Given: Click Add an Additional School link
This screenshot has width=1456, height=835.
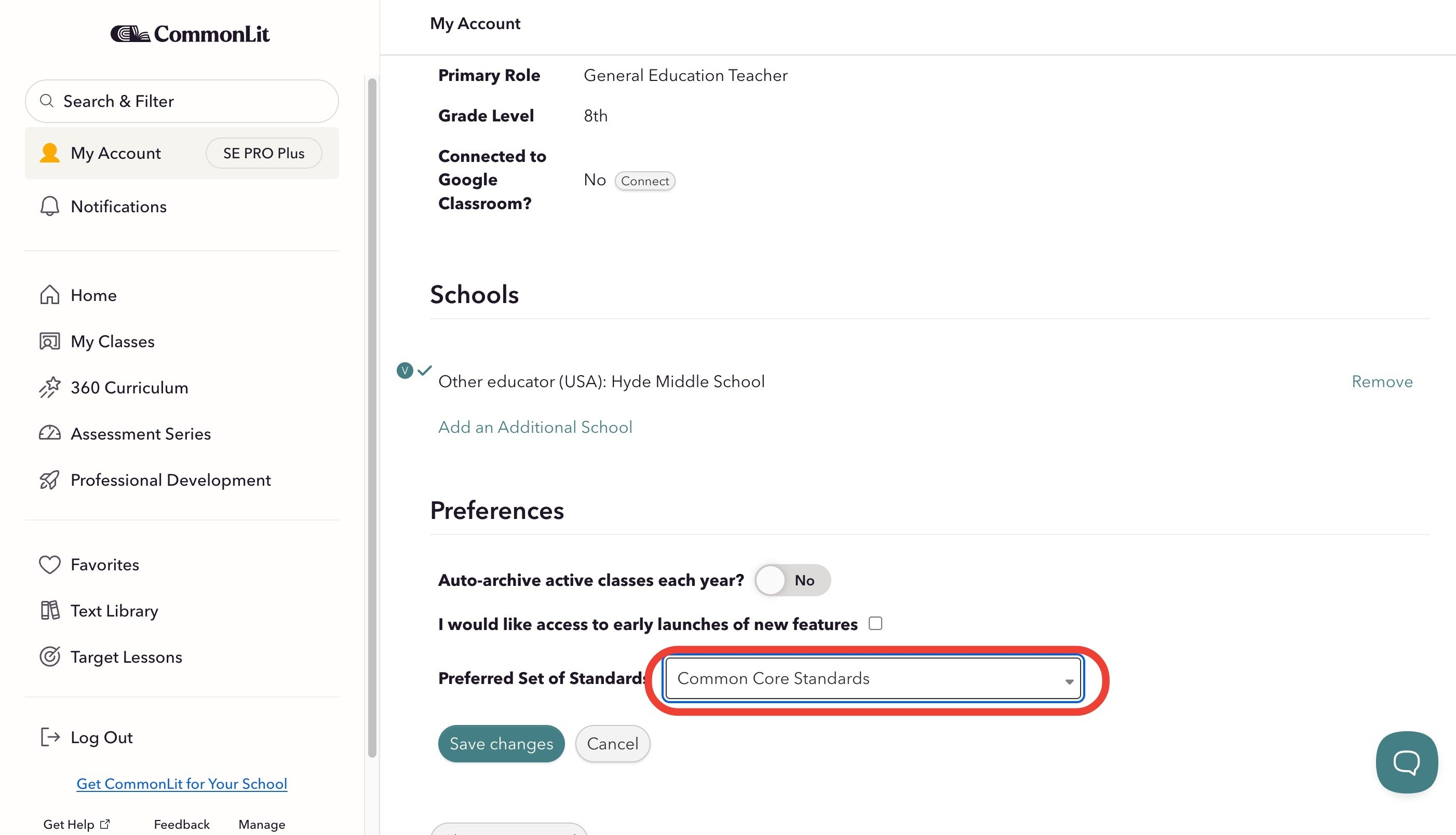Looking at the screenshot, I should click(x=535, y=427).
